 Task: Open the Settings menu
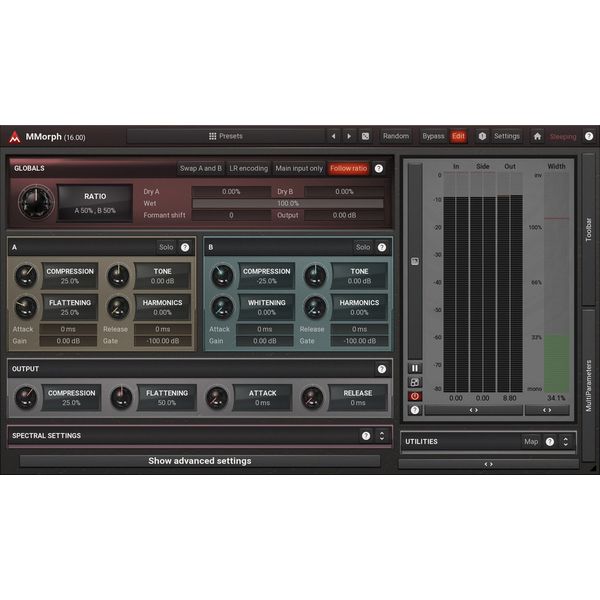tap(507, 136)
